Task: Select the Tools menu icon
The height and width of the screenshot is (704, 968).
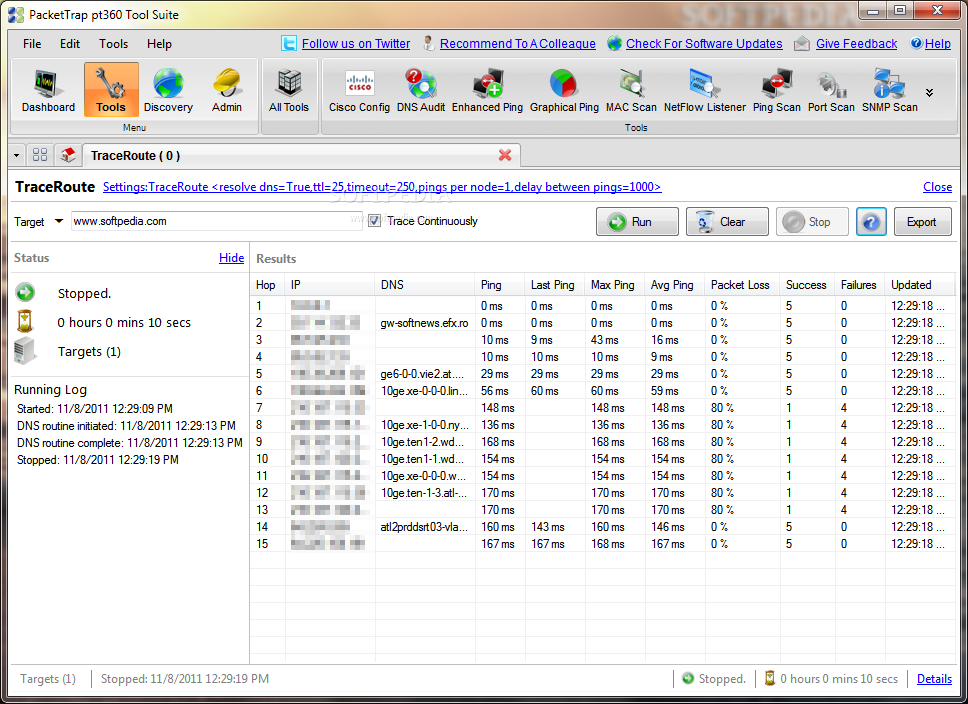Action: [x=111, y=90]
